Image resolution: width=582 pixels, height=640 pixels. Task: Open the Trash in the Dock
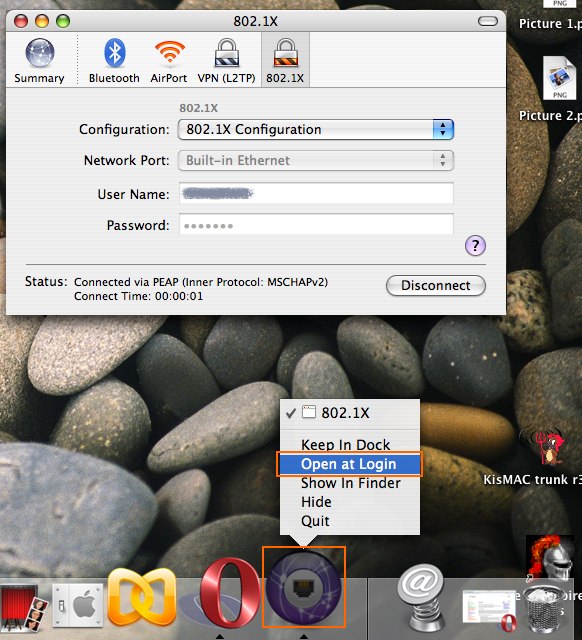pyautogui.click(x=543, y=609)
